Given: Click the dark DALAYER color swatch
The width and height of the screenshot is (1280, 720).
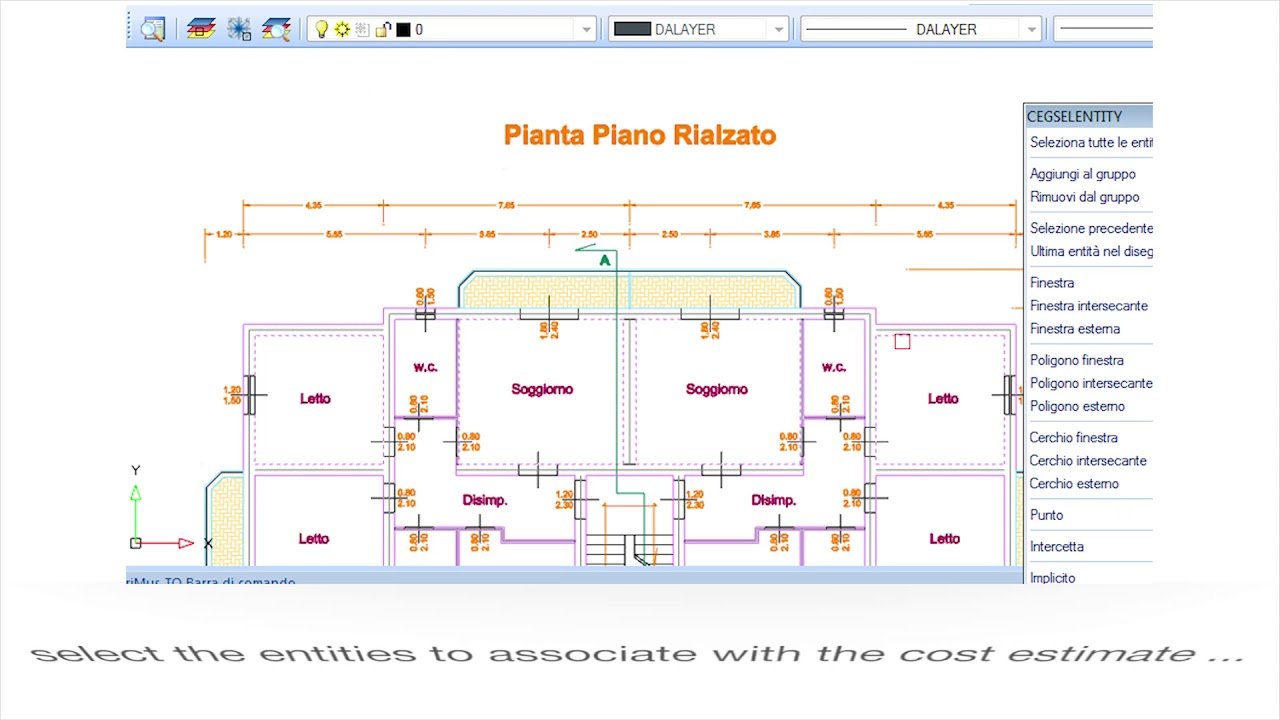Looking at the screenshot, I should pyautogui.click(x=632, y=30).
